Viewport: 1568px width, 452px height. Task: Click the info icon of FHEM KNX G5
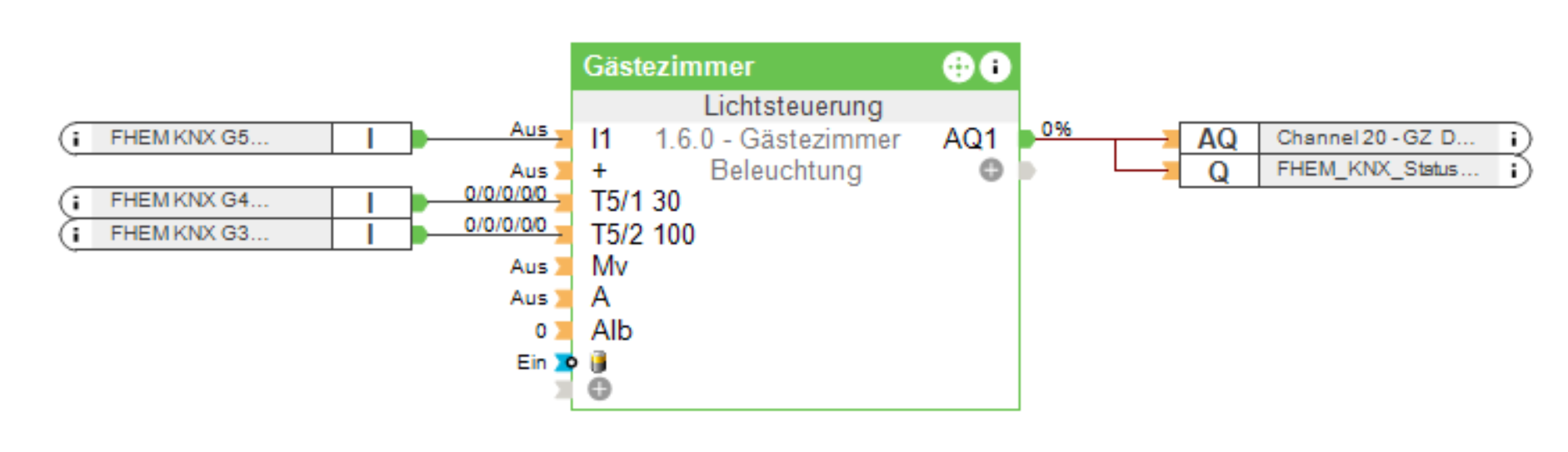[76, 138]
